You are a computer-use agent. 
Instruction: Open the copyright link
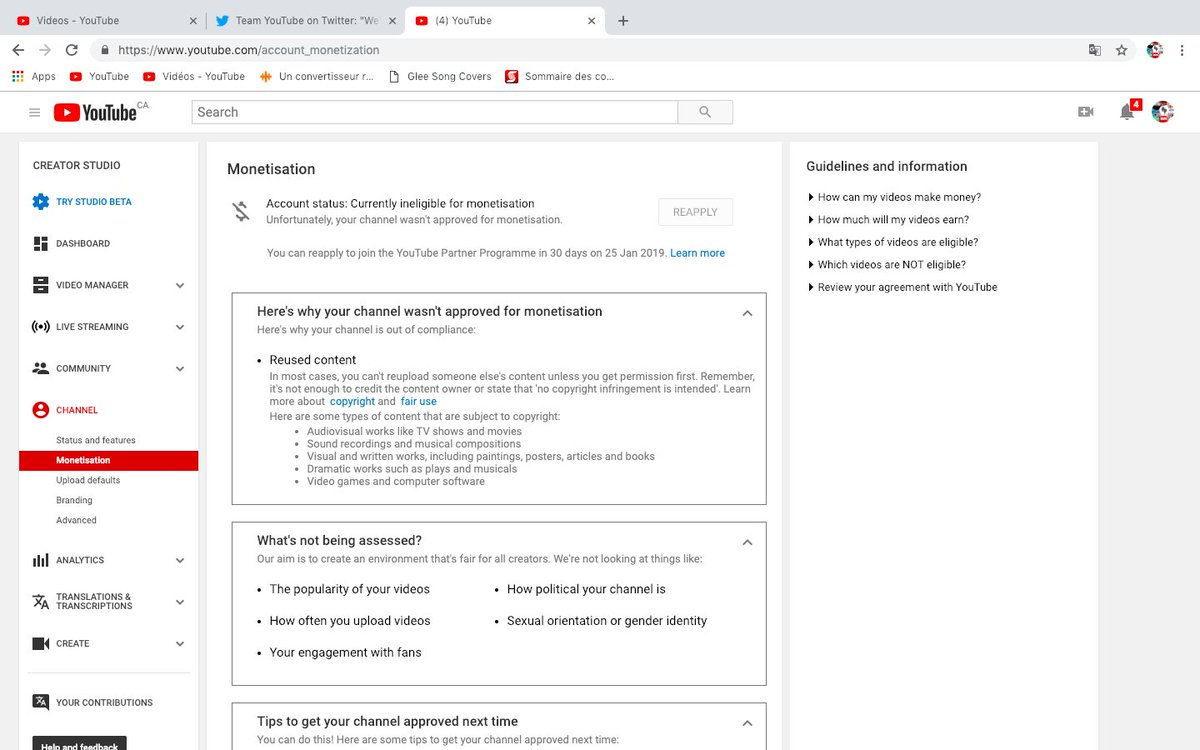click(x=352, y=401)
